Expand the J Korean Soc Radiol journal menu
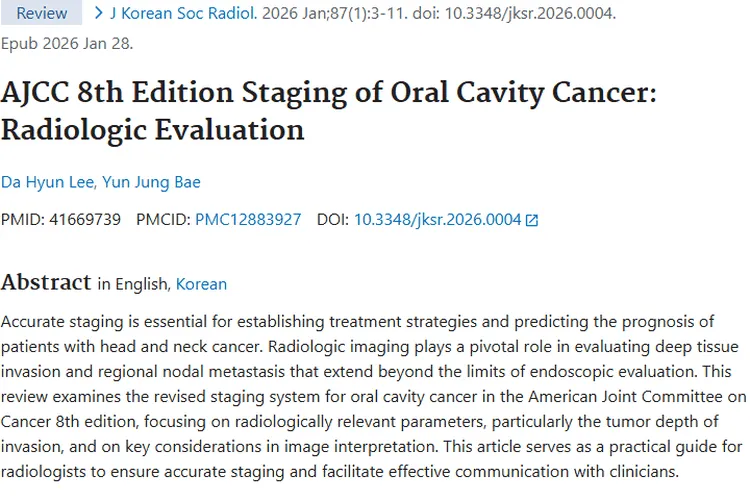 pos(184,14)
